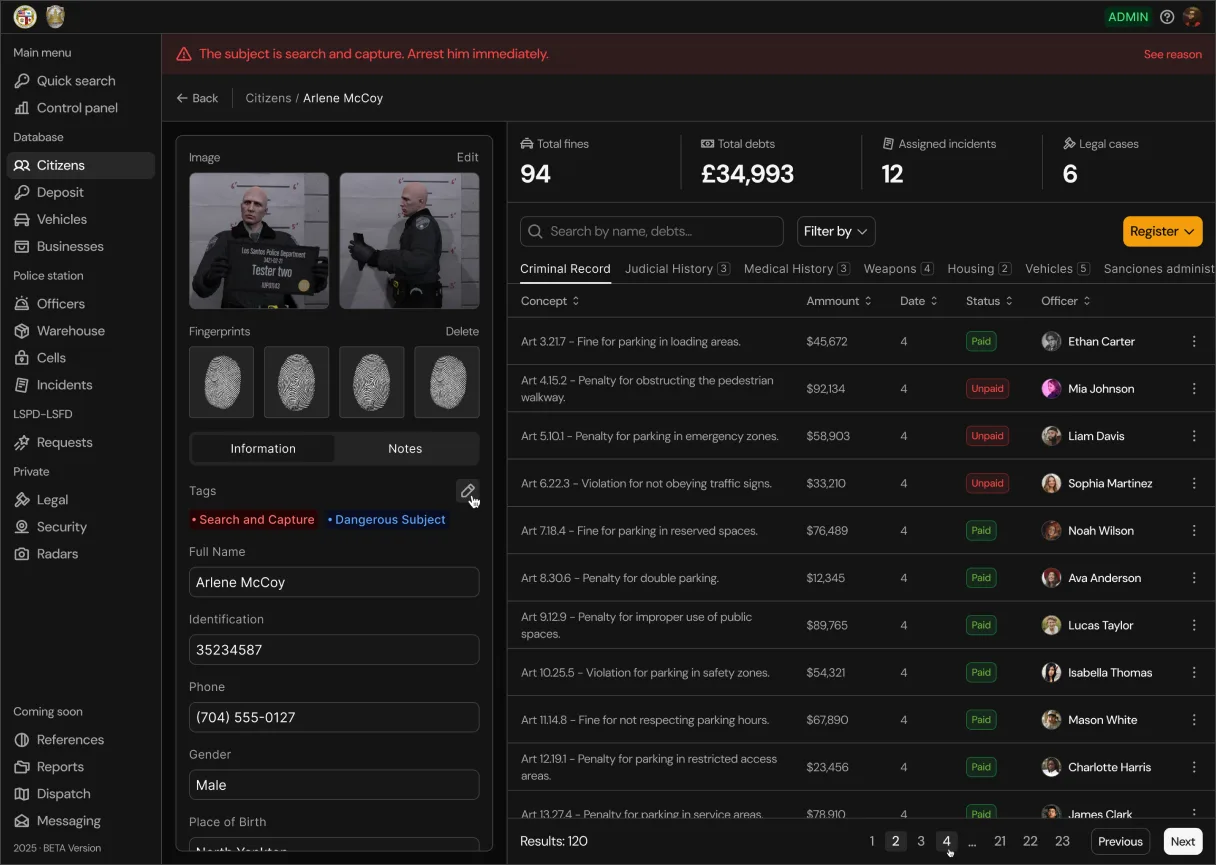The image size is (1216, 865).
Task: Open row menu for Charlotte Harris fine
Action: [1194, 767]
